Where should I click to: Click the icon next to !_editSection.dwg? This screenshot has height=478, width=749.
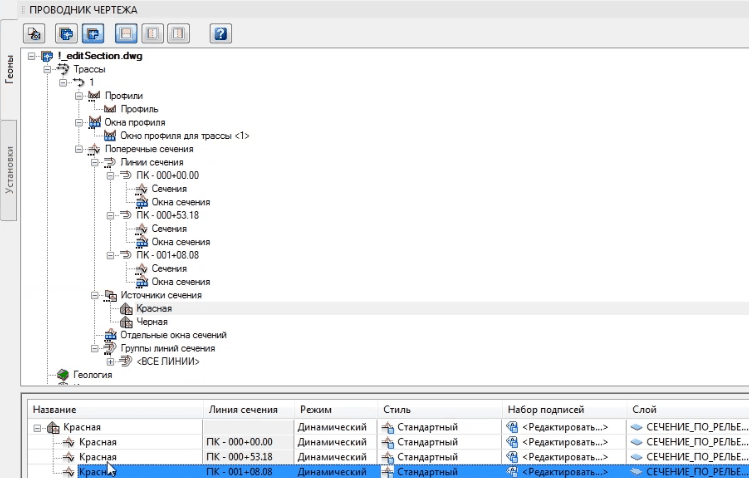point(47,56)
